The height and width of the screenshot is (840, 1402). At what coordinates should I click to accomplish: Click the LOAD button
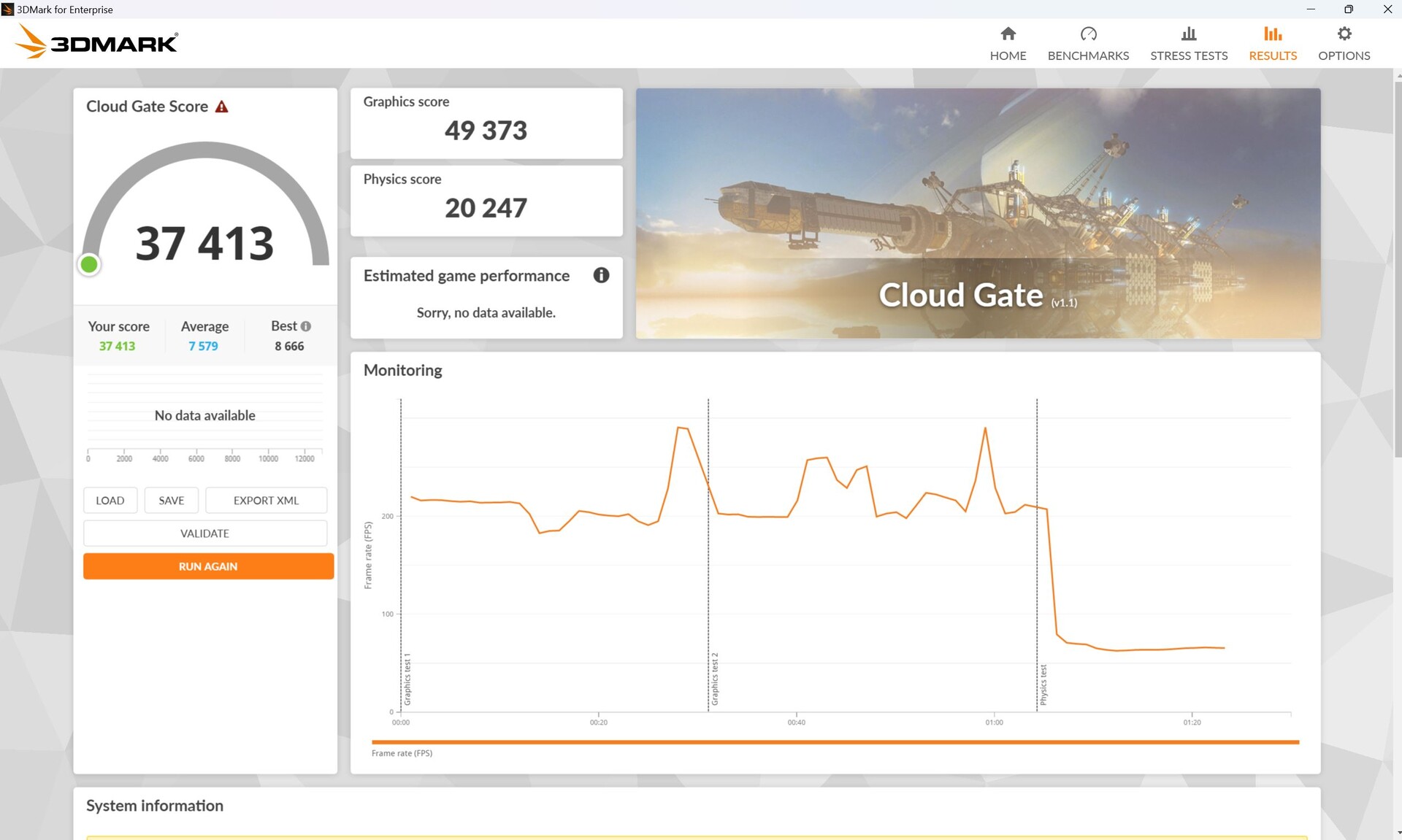coord(110,500)
